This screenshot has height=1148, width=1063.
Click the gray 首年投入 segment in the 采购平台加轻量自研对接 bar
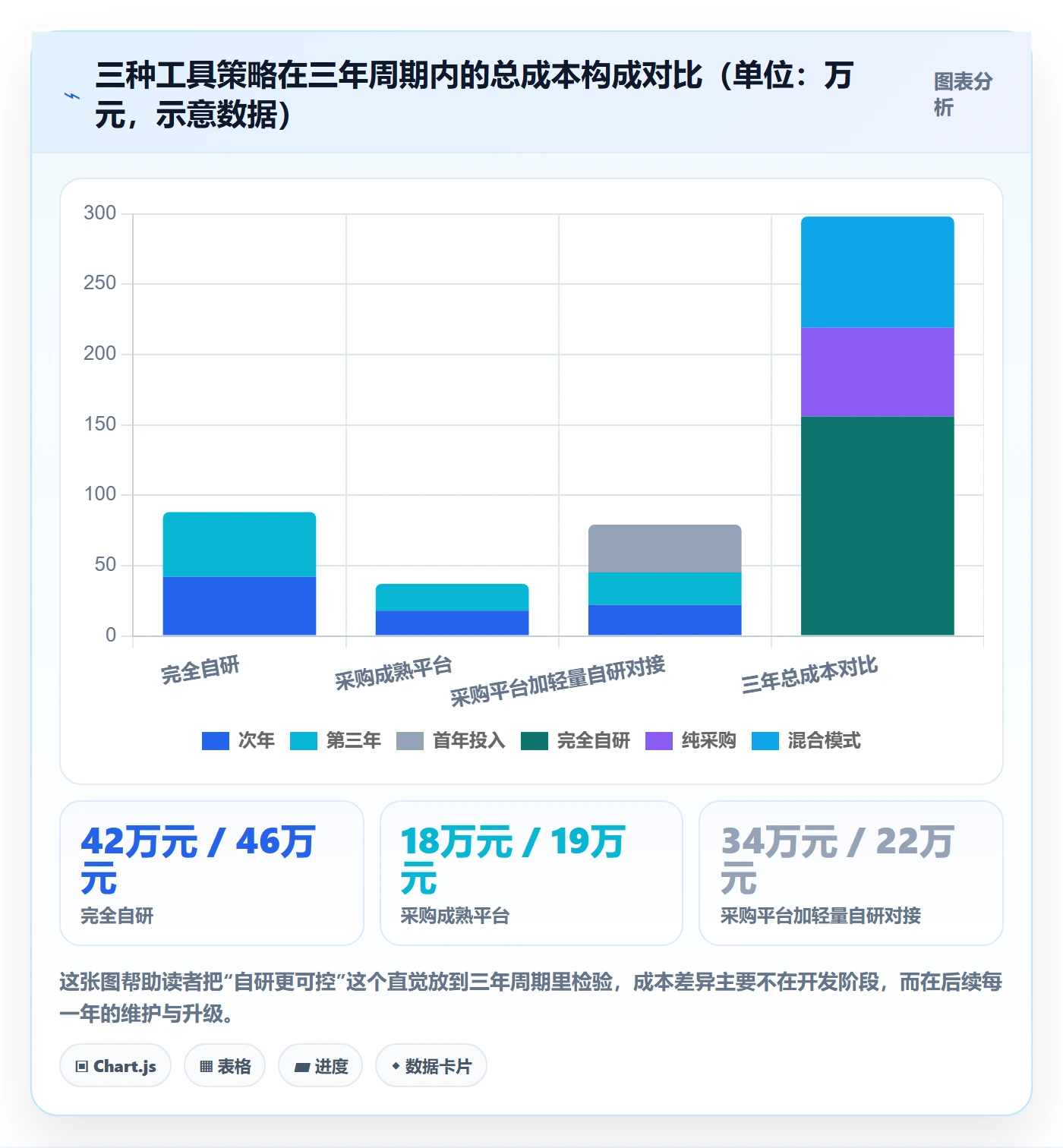coord(664,548)
